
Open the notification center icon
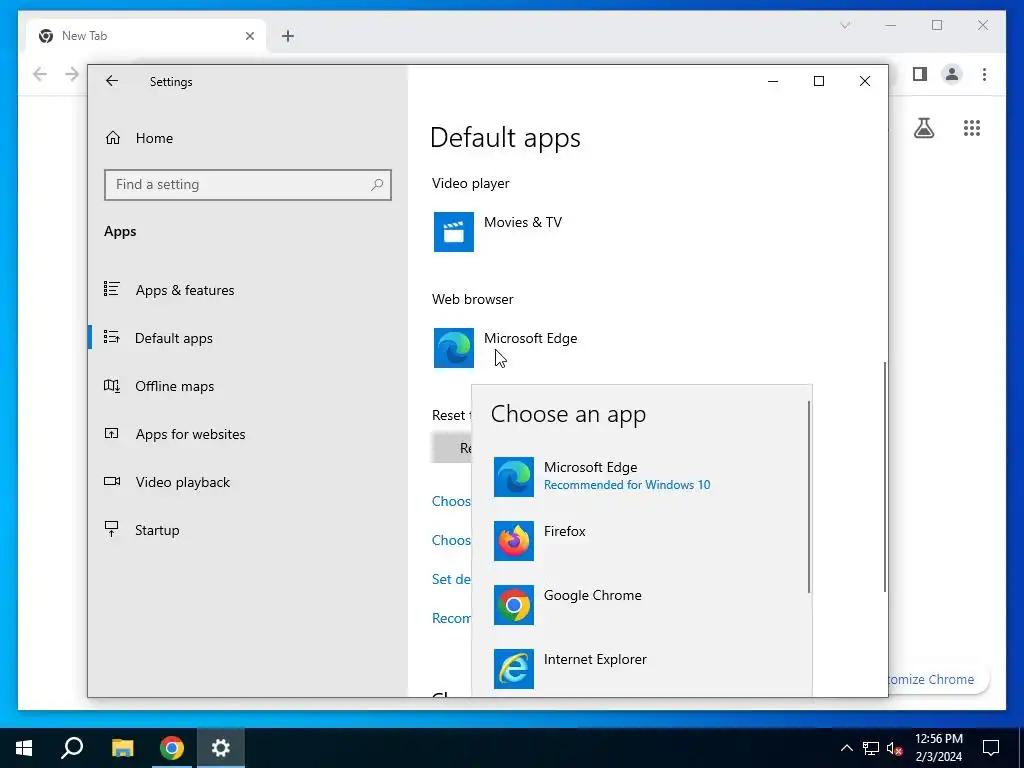991,748
